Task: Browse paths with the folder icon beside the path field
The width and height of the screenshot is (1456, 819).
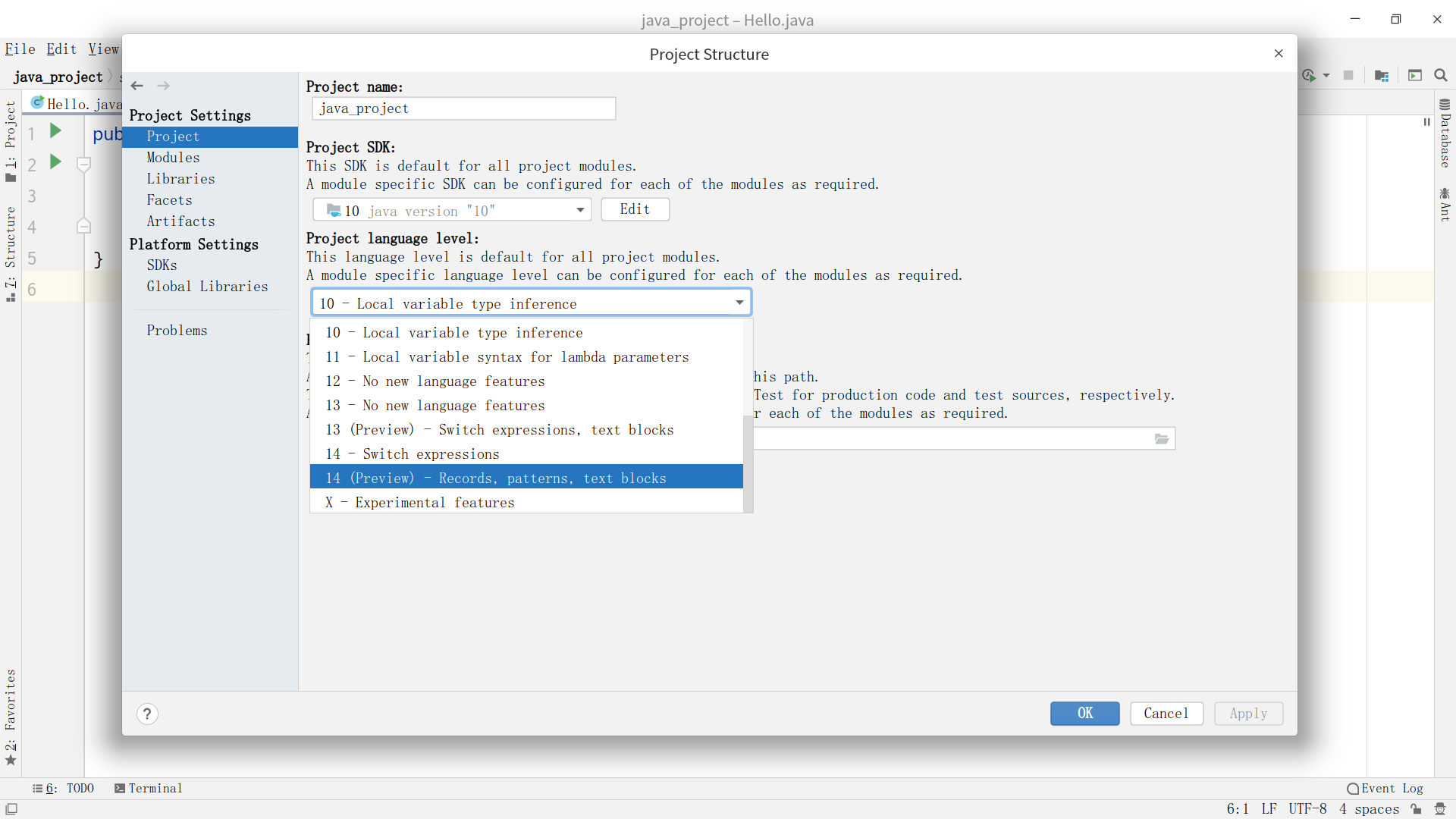Action: pos(1161,438)
